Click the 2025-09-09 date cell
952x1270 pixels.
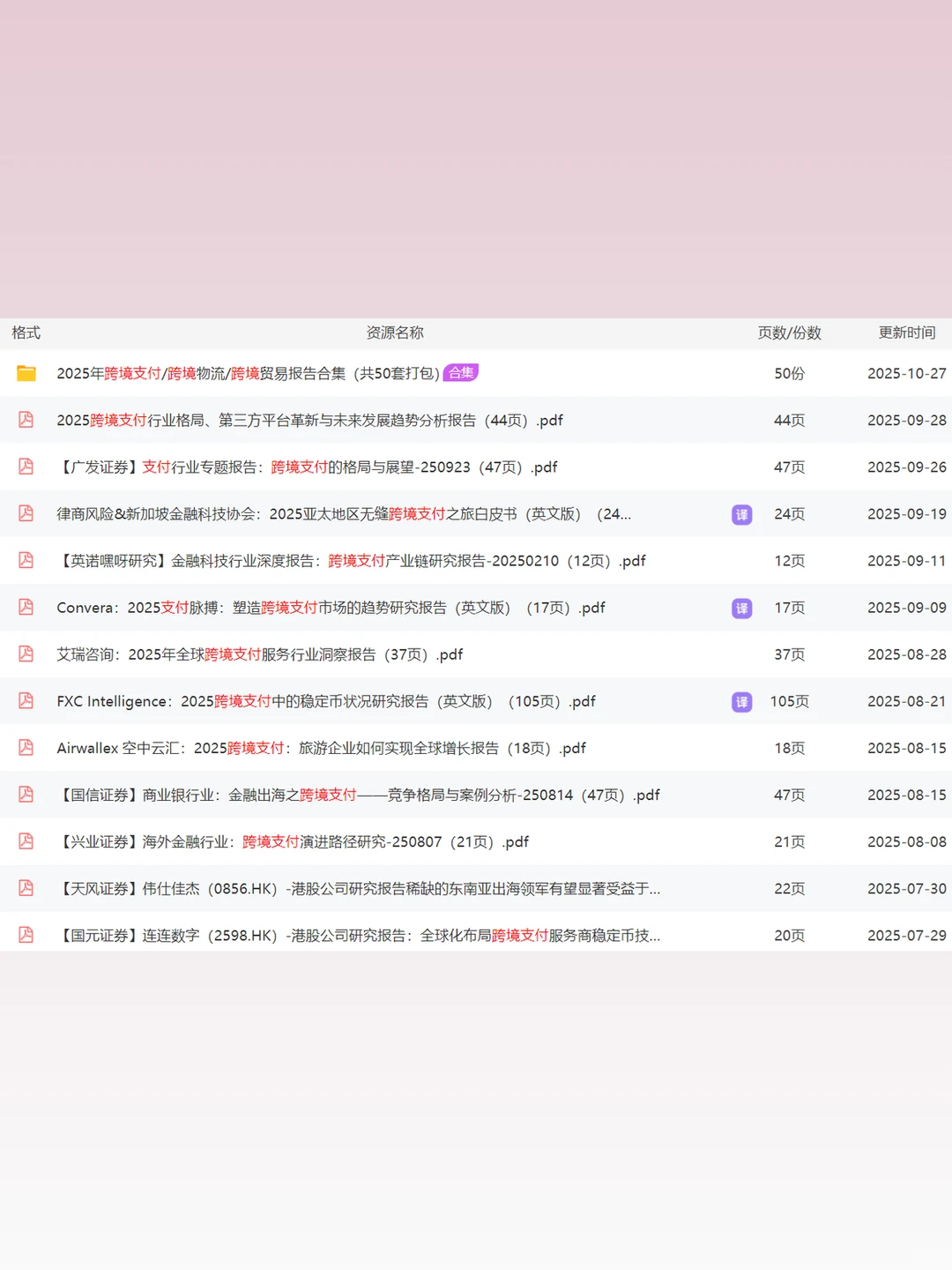pyautogui.click(x=906, y=608)
